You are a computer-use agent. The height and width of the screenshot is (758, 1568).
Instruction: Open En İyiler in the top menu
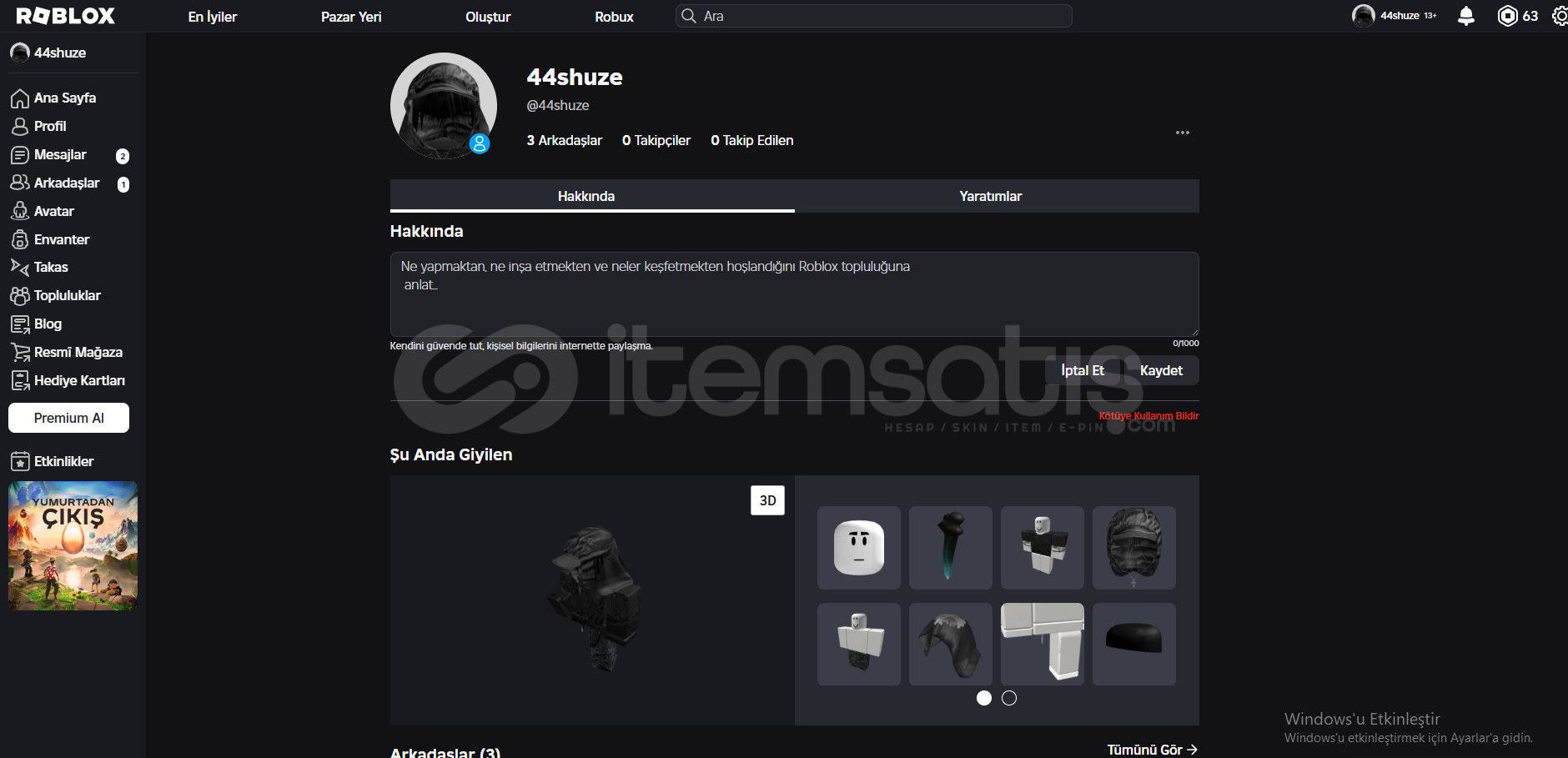pyautogui.click(x=213, y=17)
